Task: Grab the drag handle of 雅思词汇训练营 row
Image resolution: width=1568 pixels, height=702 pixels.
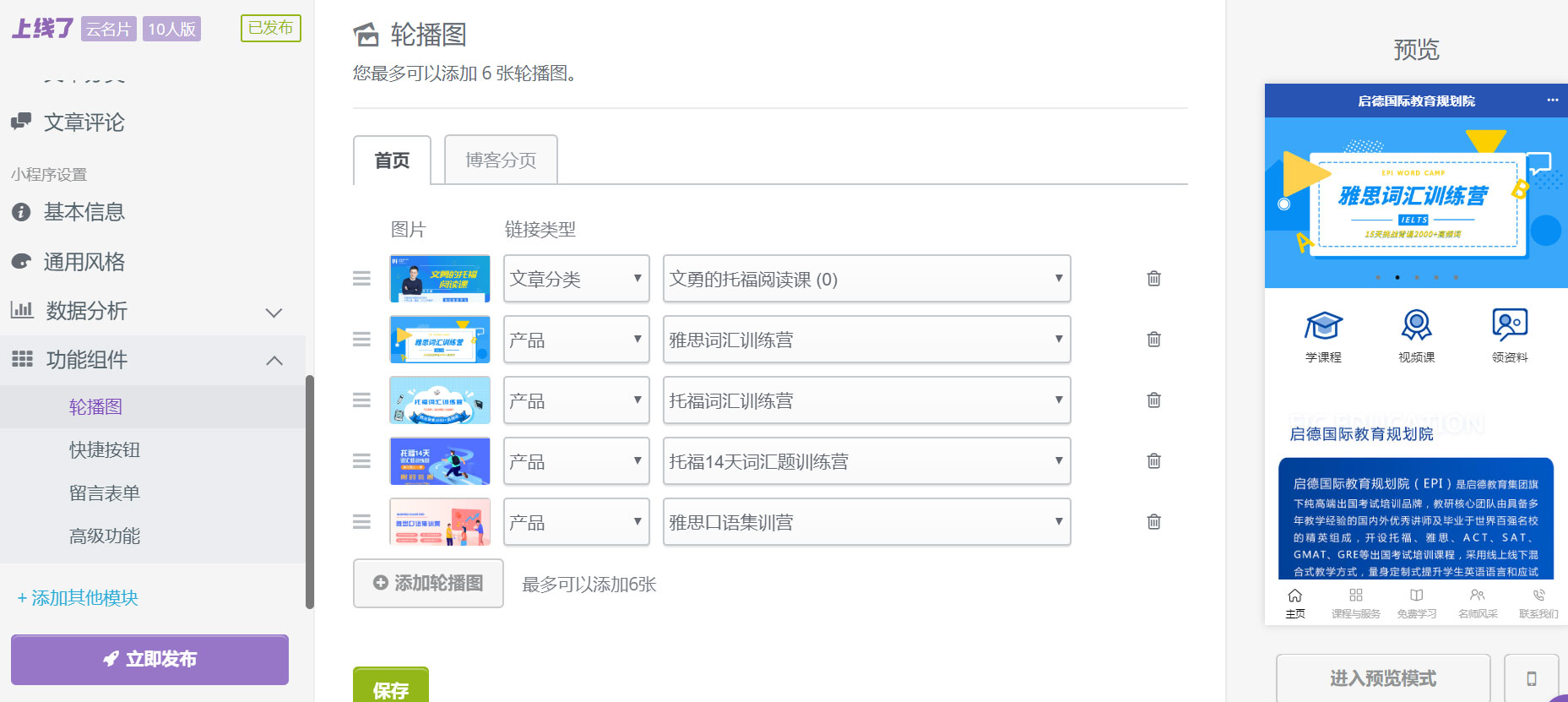Action: click(x=361, y=339)
